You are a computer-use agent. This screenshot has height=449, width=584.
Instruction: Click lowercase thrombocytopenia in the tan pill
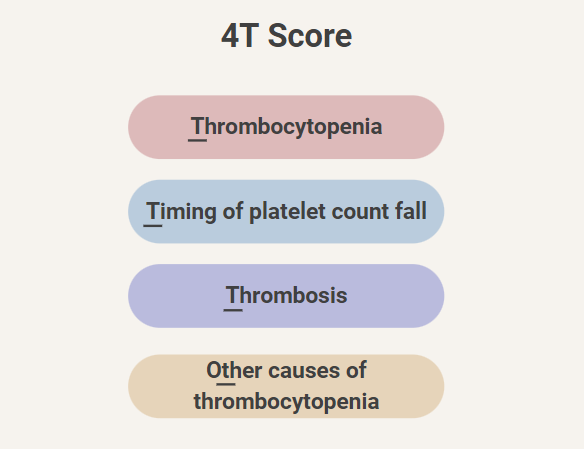[x=286, y=402]
